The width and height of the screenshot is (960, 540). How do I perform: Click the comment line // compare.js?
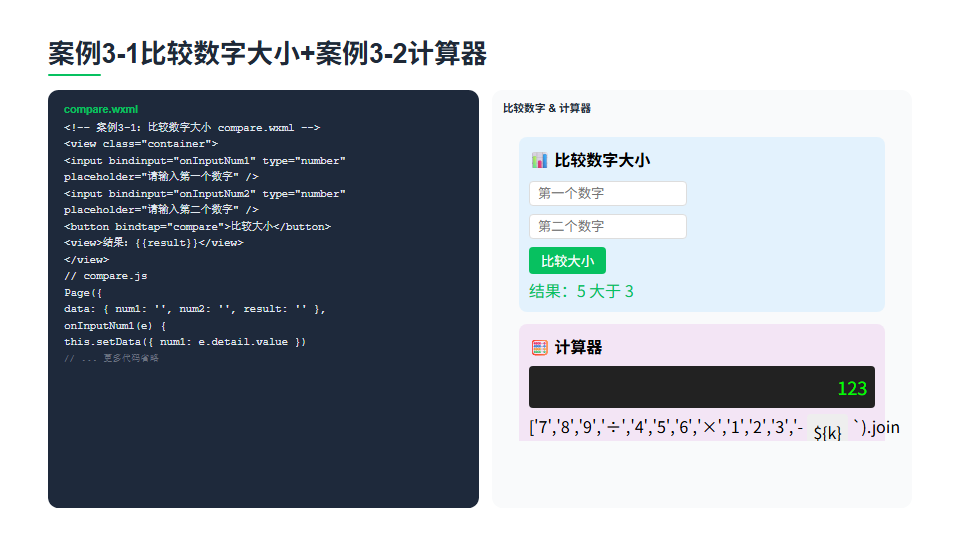[x=105, y=276]
